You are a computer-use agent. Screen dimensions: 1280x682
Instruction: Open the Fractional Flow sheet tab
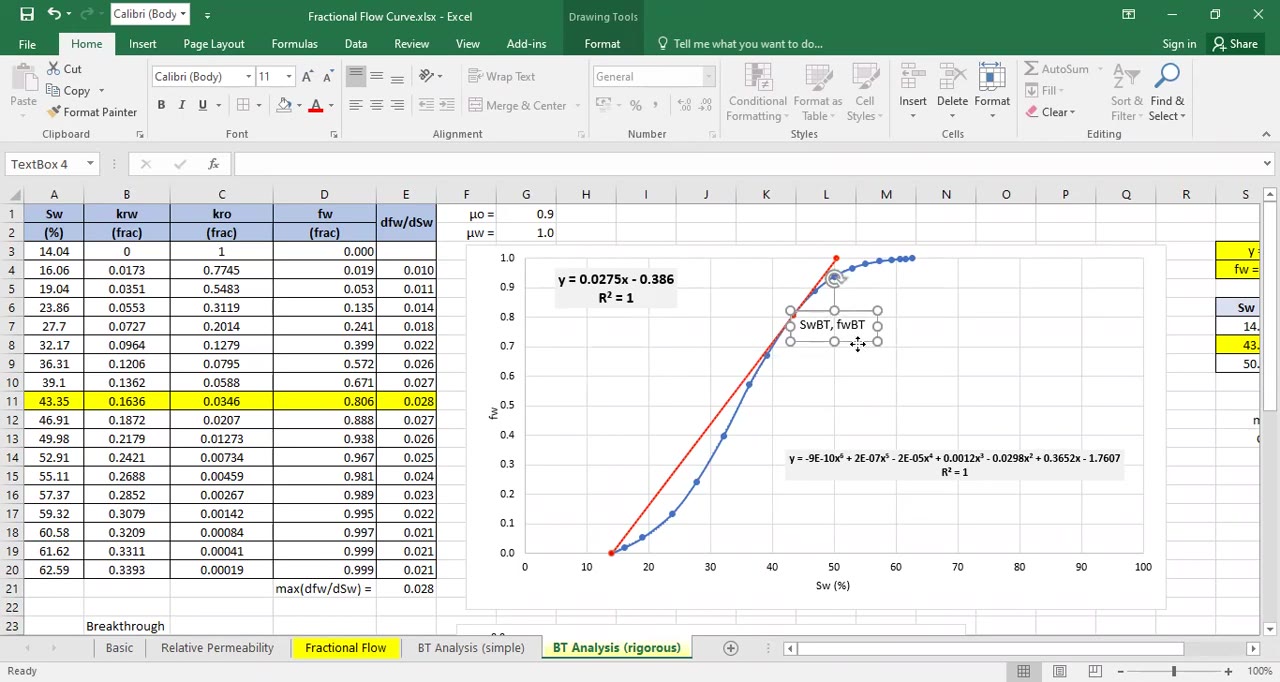(x=345, y=647)
